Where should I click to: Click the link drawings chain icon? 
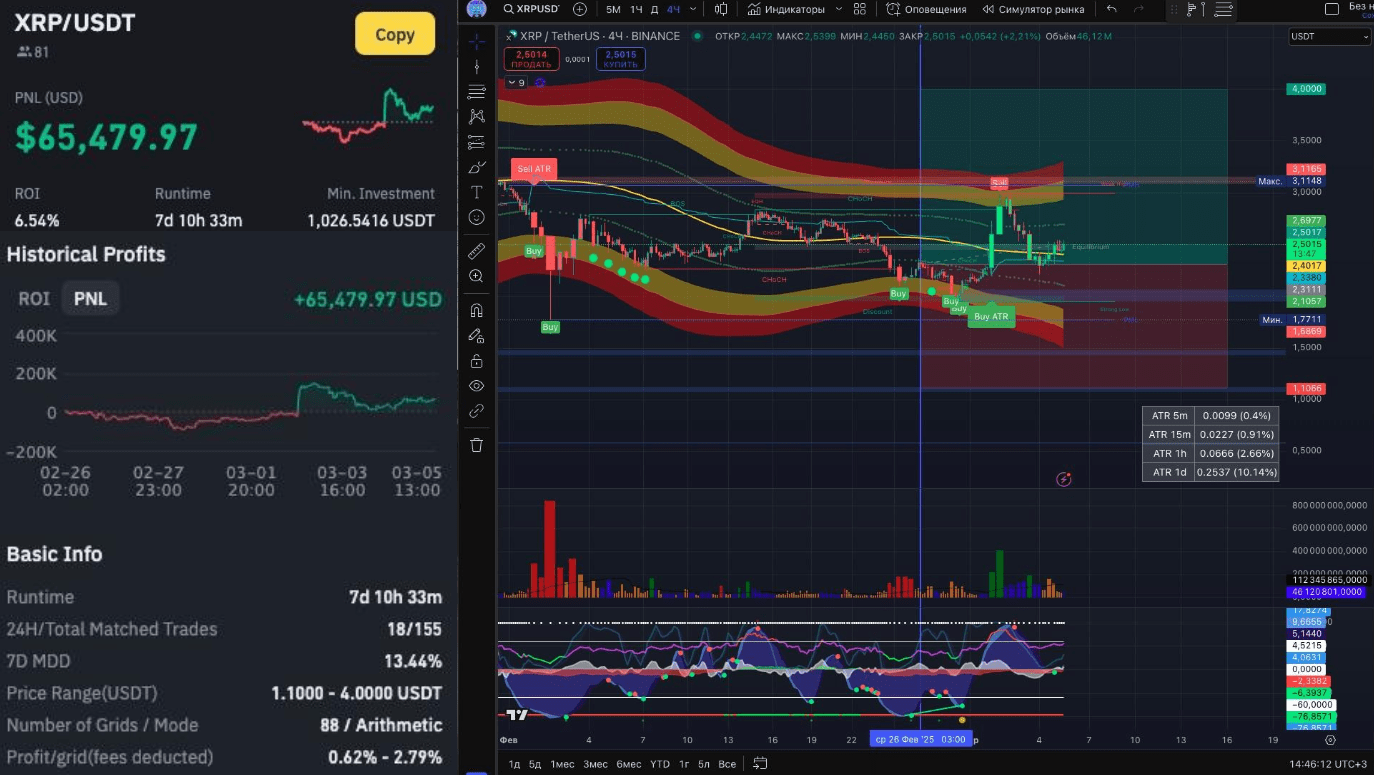(477, 410)
